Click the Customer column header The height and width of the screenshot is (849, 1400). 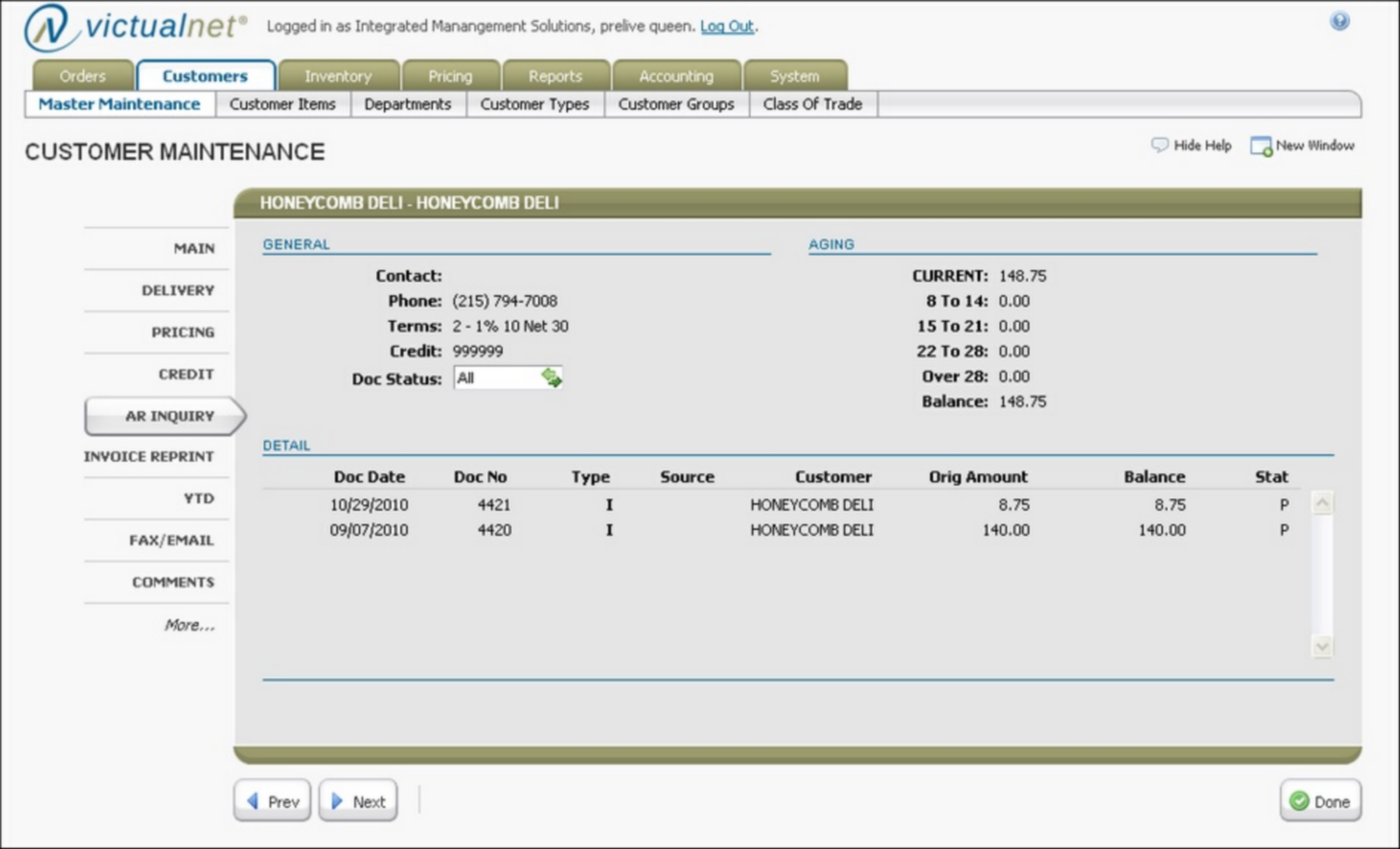(833, 477)
